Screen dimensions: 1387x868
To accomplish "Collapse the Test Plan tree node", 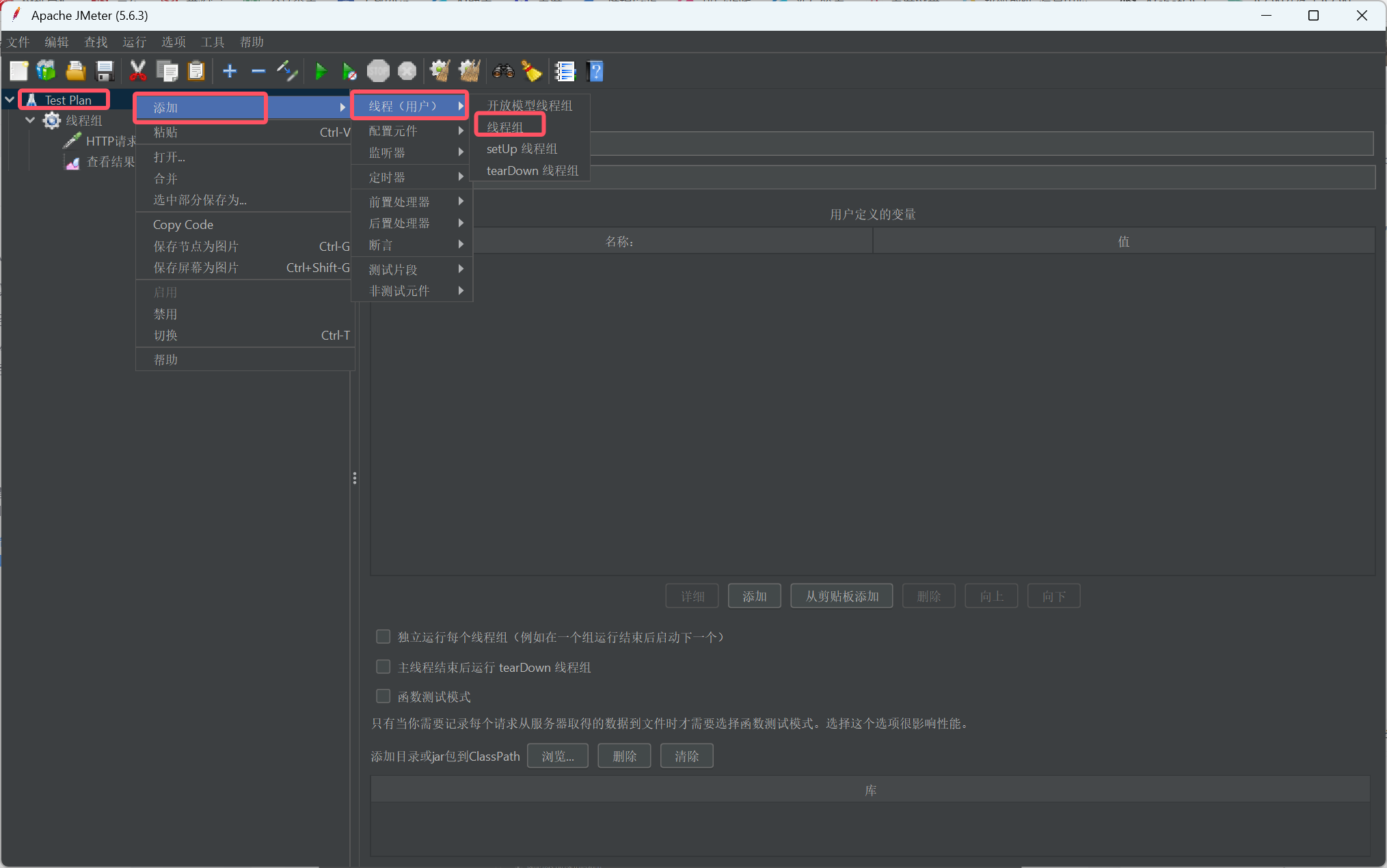I will (10, 100).
